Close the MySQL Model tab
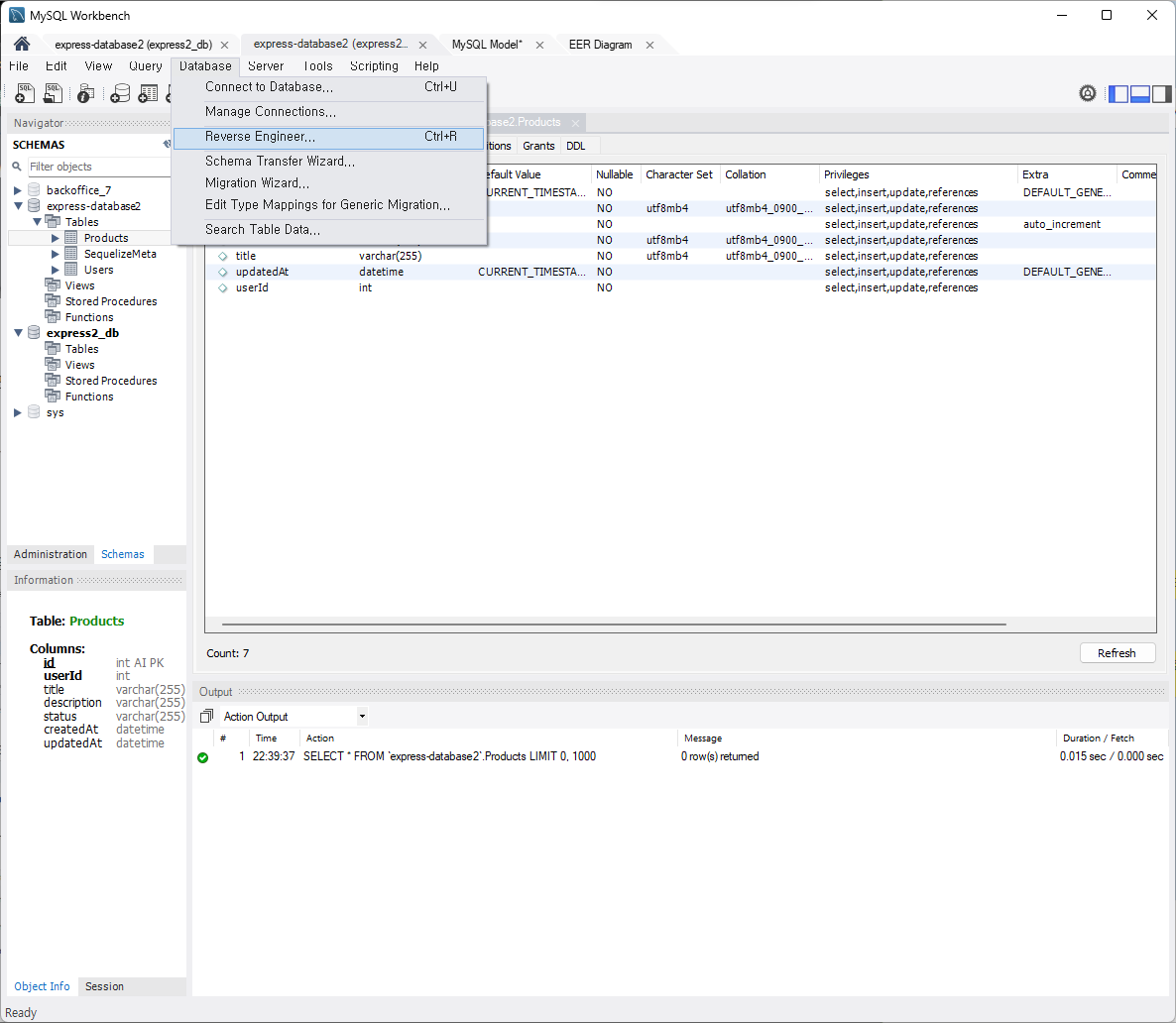 click(540, 45)
